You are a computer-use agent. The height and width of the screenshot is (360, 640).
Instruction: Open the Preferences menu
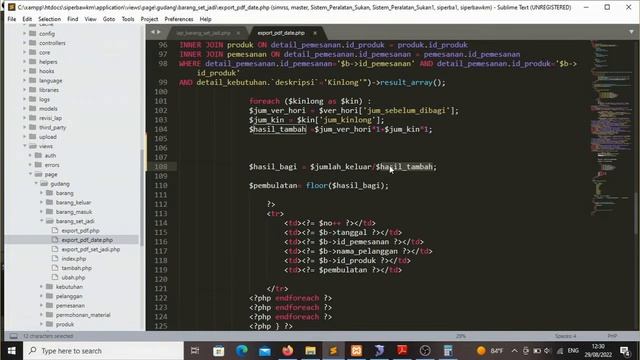point(179,19)
